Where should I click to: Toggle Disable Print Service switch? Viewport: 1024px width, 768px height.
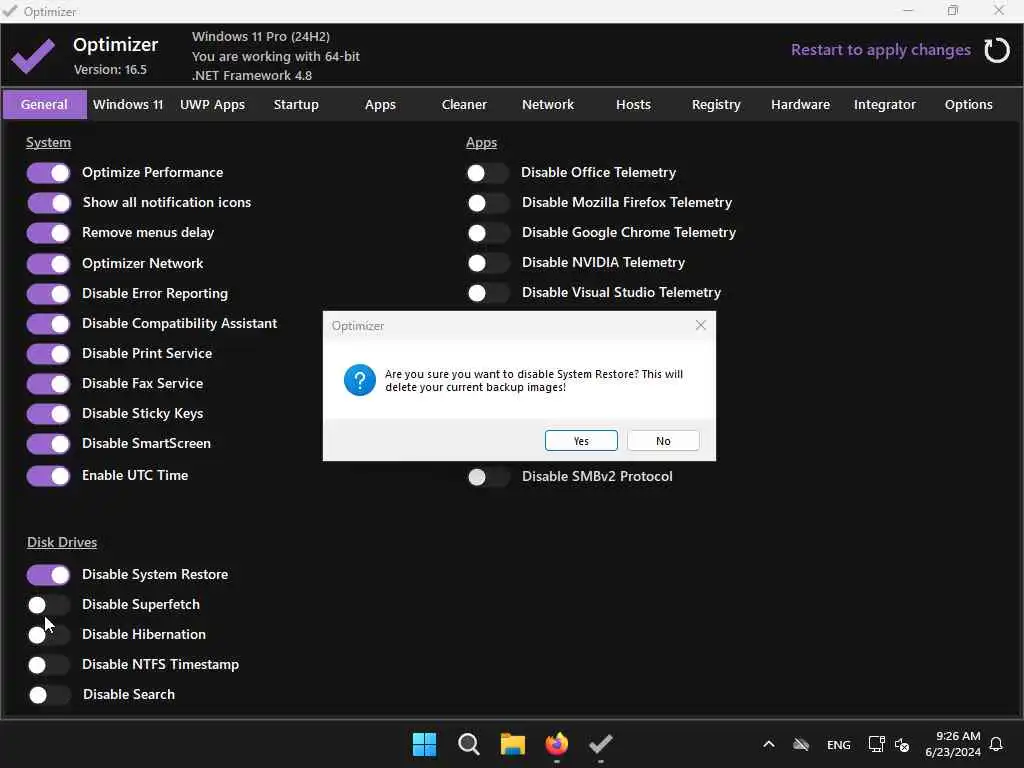tap(48, 354)
